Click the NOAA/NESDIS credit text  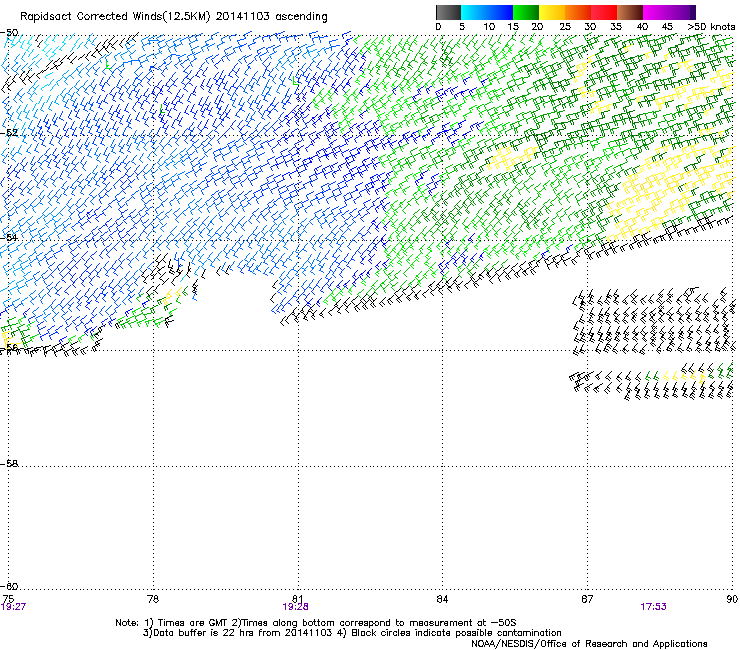coord(589,644)
